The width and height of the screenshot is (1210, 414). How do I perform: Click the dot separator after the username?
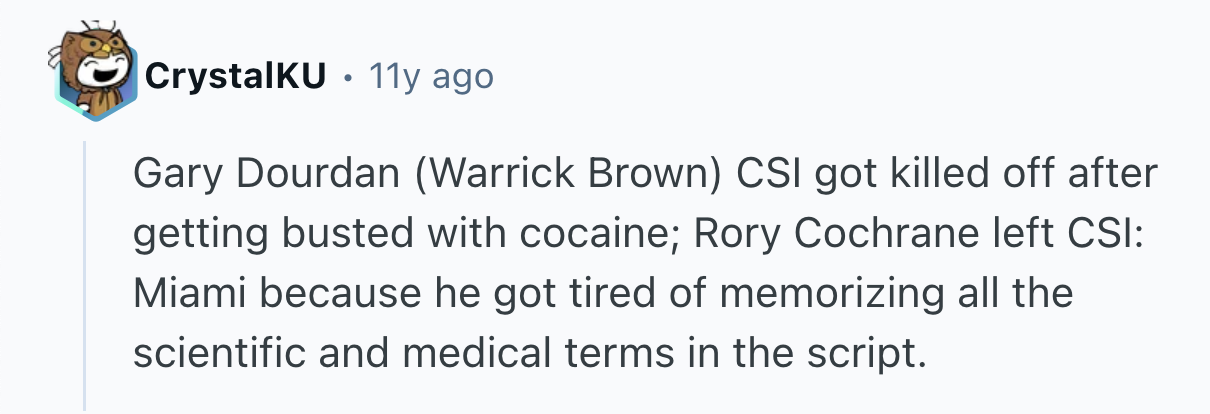347,77
